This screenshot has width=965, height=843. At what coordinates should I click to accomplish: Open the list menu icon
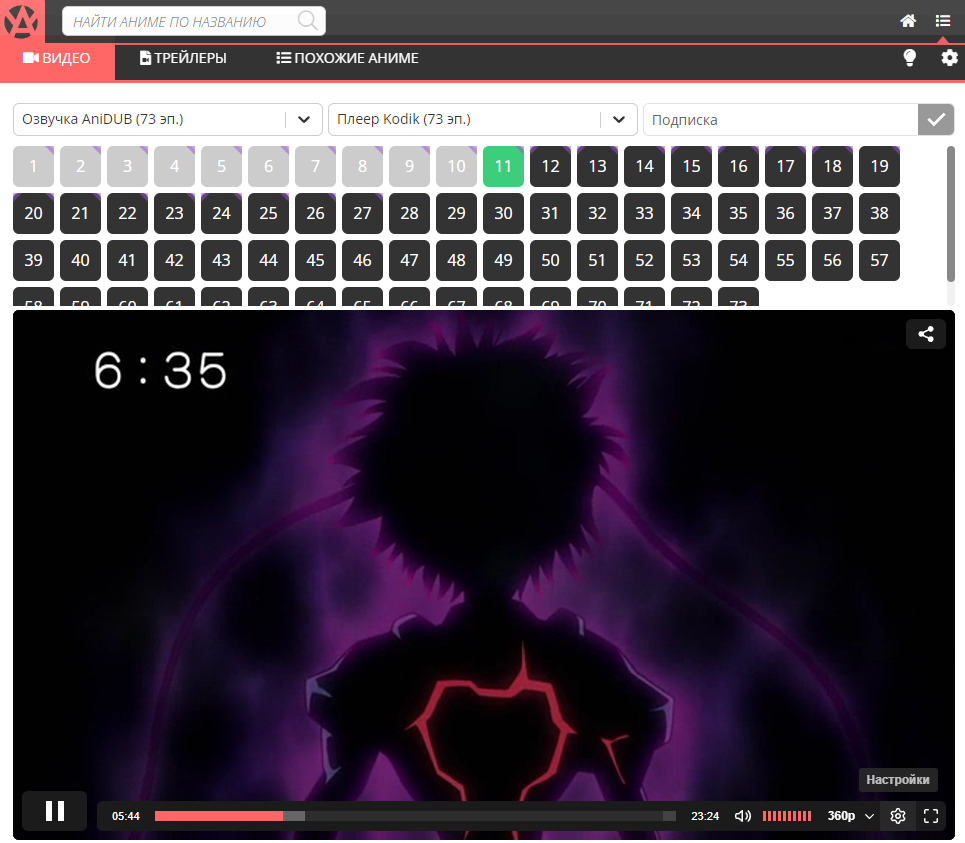point(942,20)
